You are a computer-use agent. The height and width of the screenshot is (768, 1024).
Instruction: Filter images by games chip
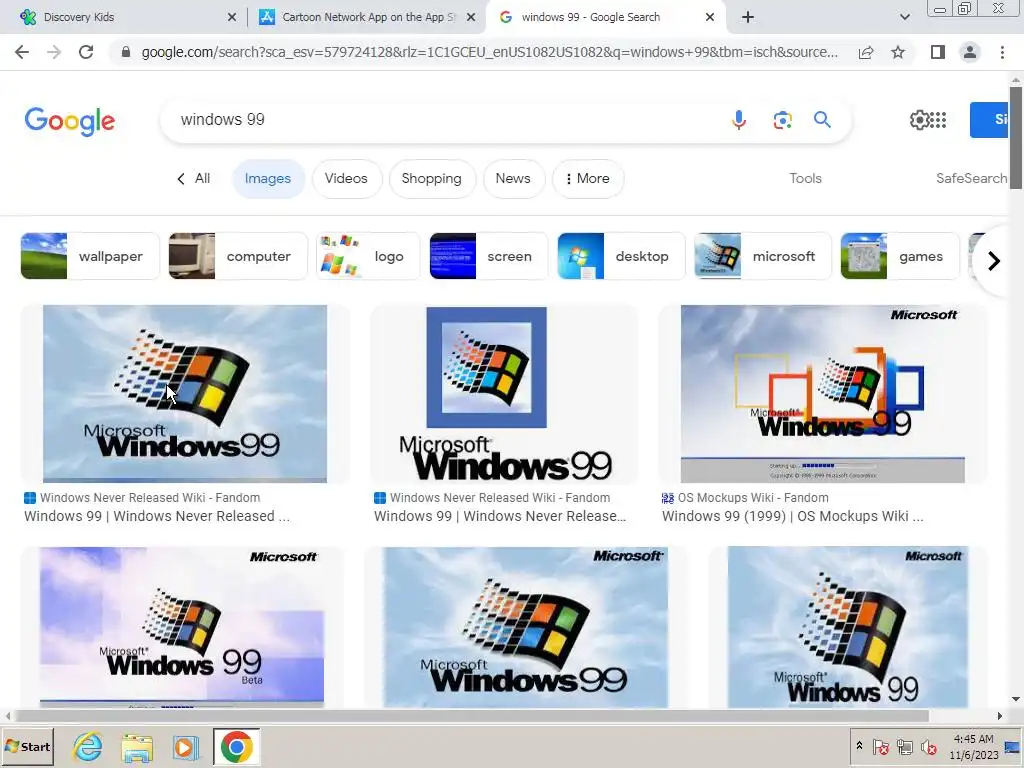click(900, 256)
